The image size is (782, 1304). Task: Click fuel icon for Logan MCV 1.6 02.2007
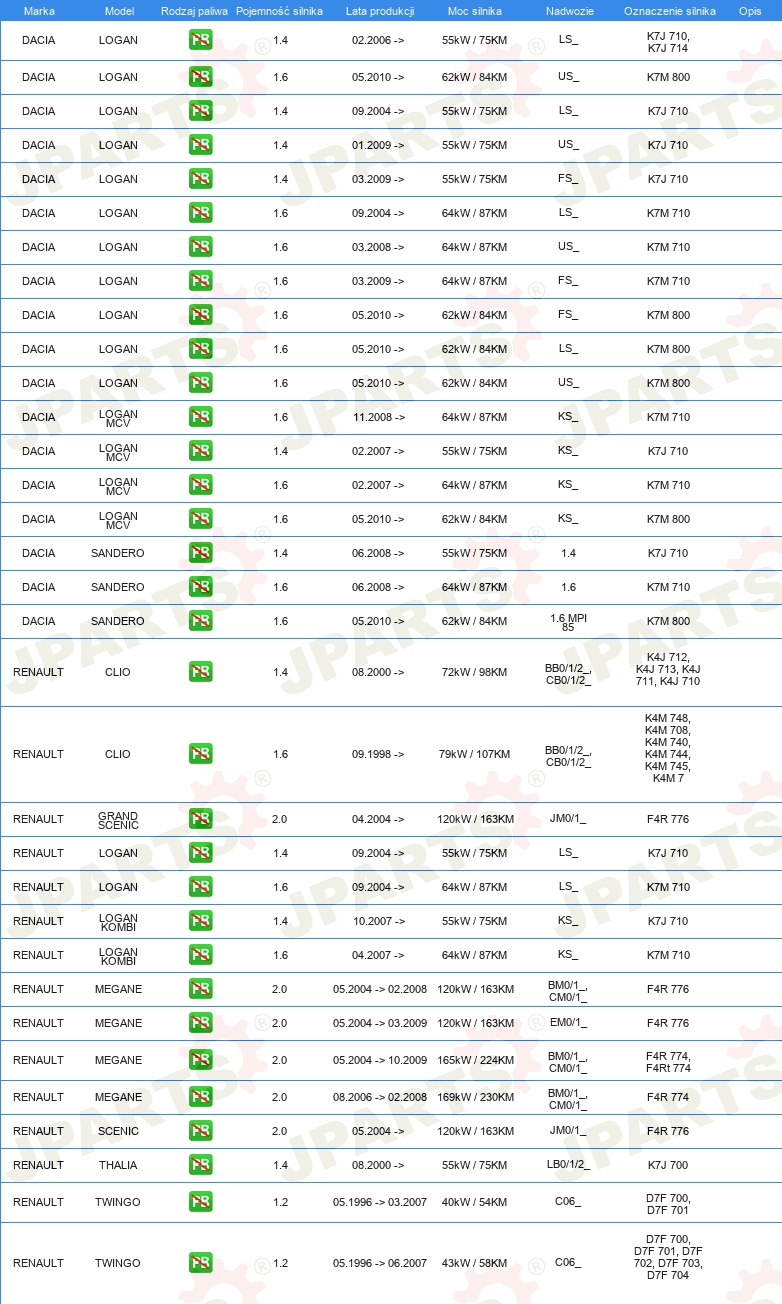(x=200, y=485)
